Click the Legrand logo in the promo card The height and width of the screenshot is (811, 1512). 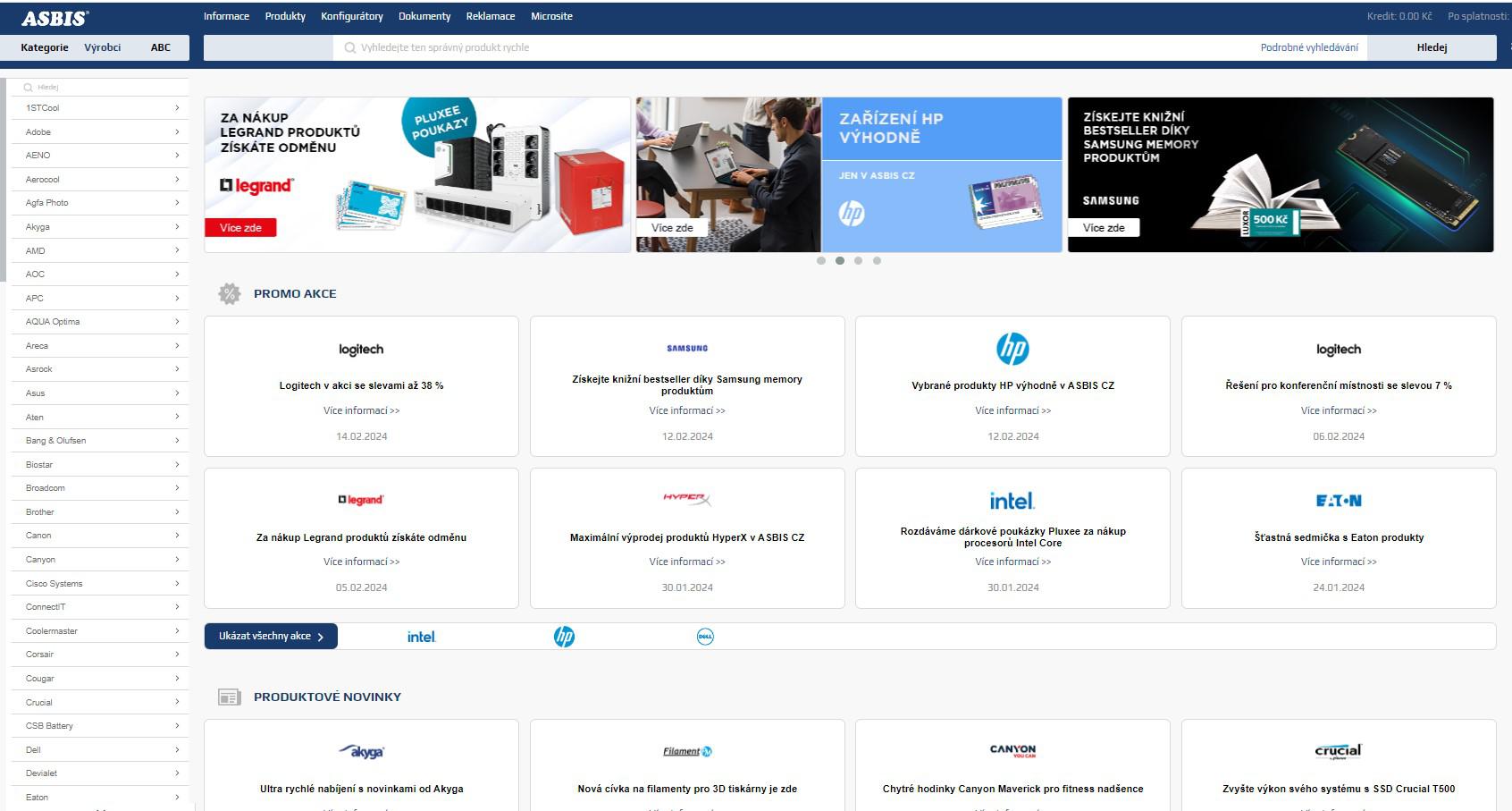(361, 500)
